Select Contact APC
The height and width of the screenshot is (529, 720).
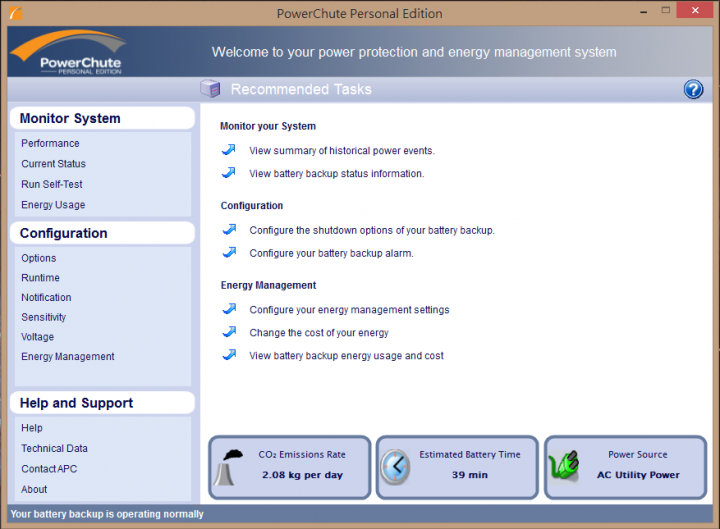[x=49, y=469]
